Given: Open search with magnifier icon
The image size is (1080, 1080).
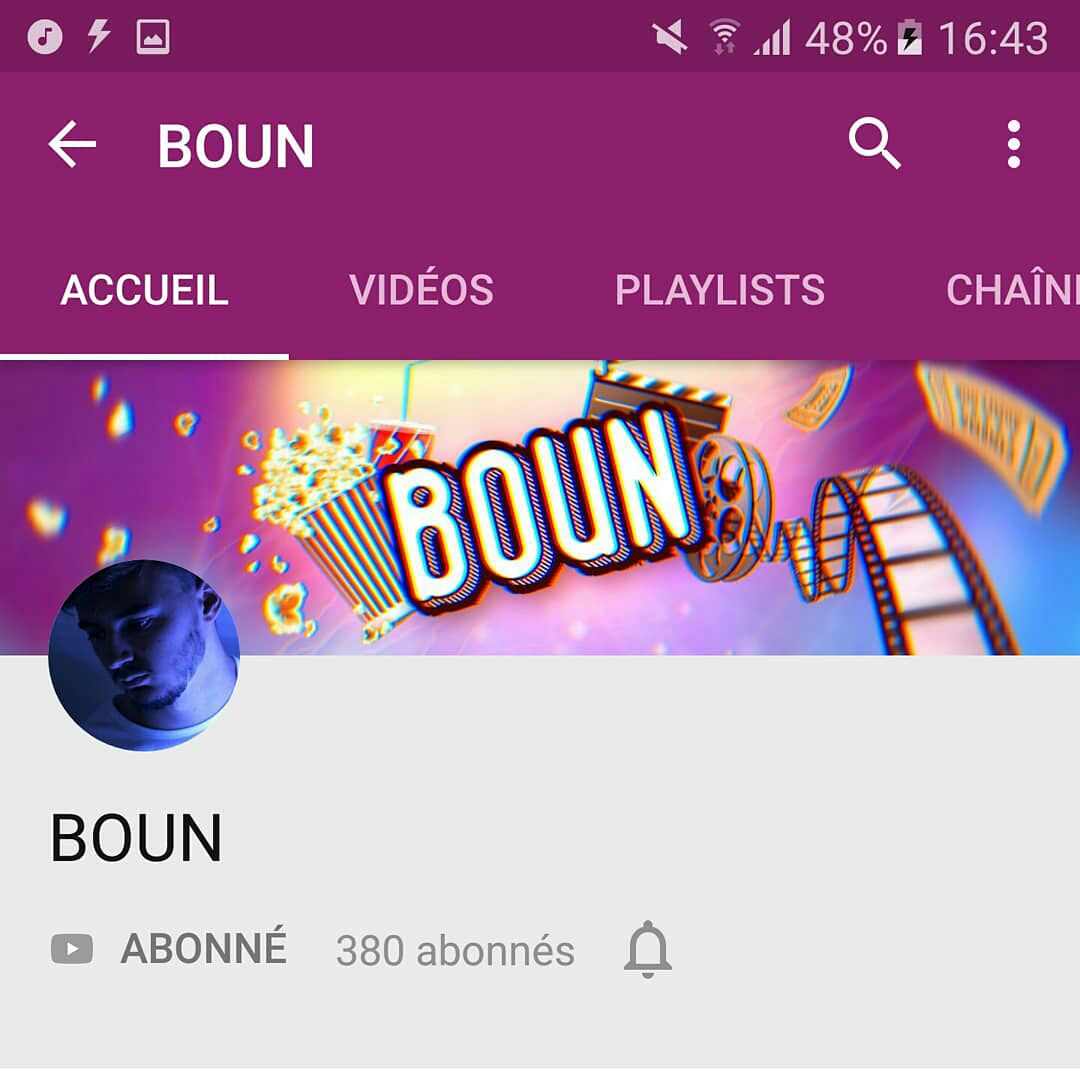Looking at the screenshot, I should pos(874,143).
